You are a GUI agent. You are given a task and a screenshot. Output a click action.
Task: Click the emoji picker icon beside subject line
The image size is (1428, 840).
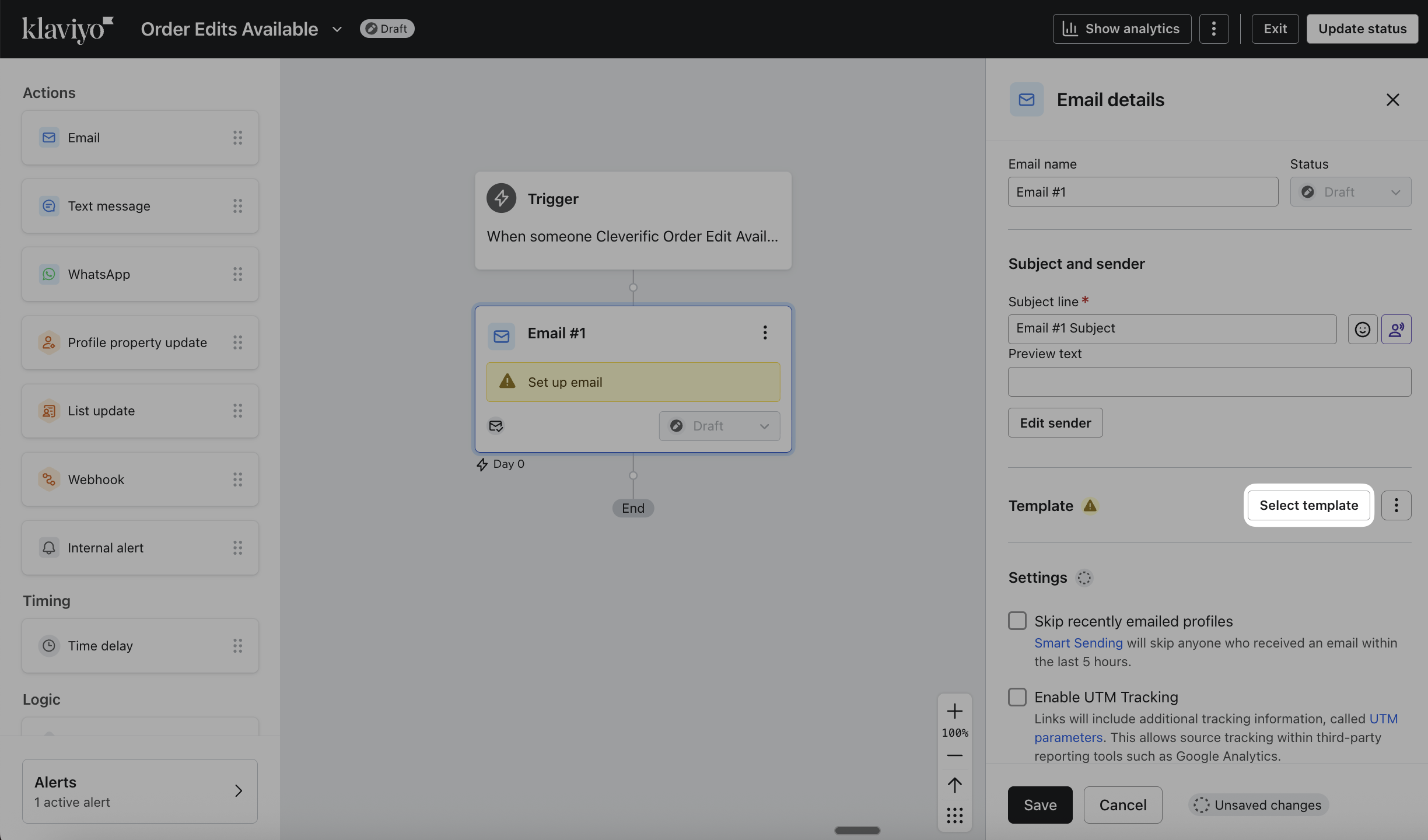point(1362,330)
